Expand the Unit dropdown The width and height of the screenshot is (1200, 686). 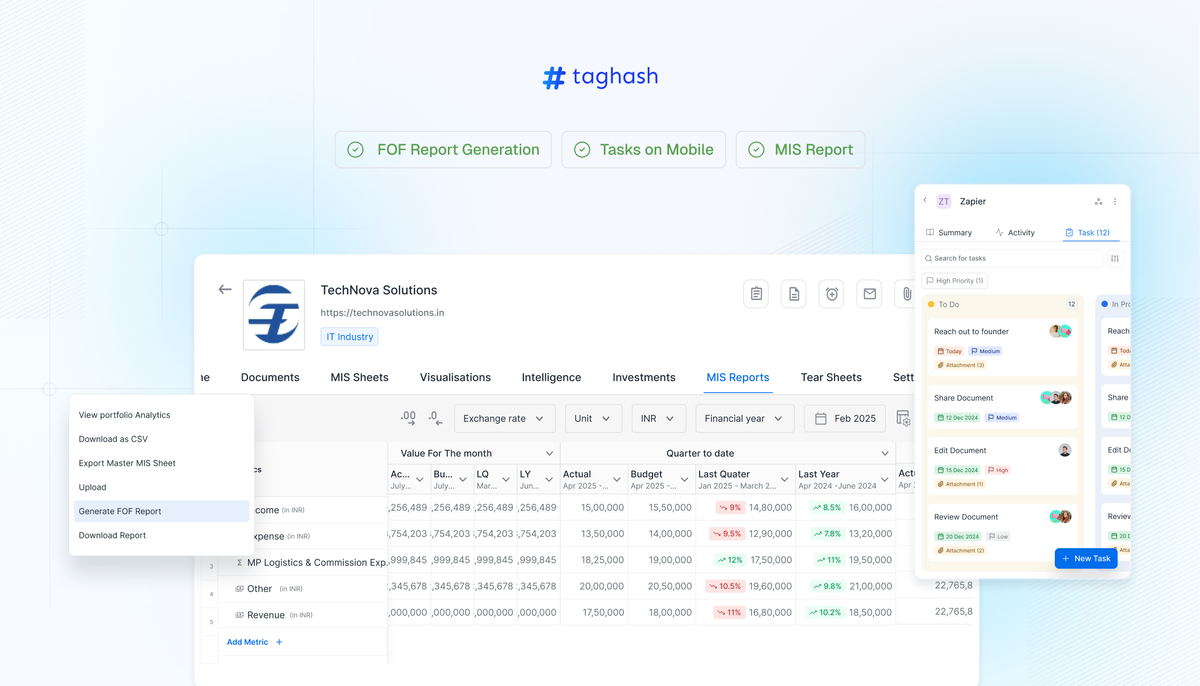[593, 418]
